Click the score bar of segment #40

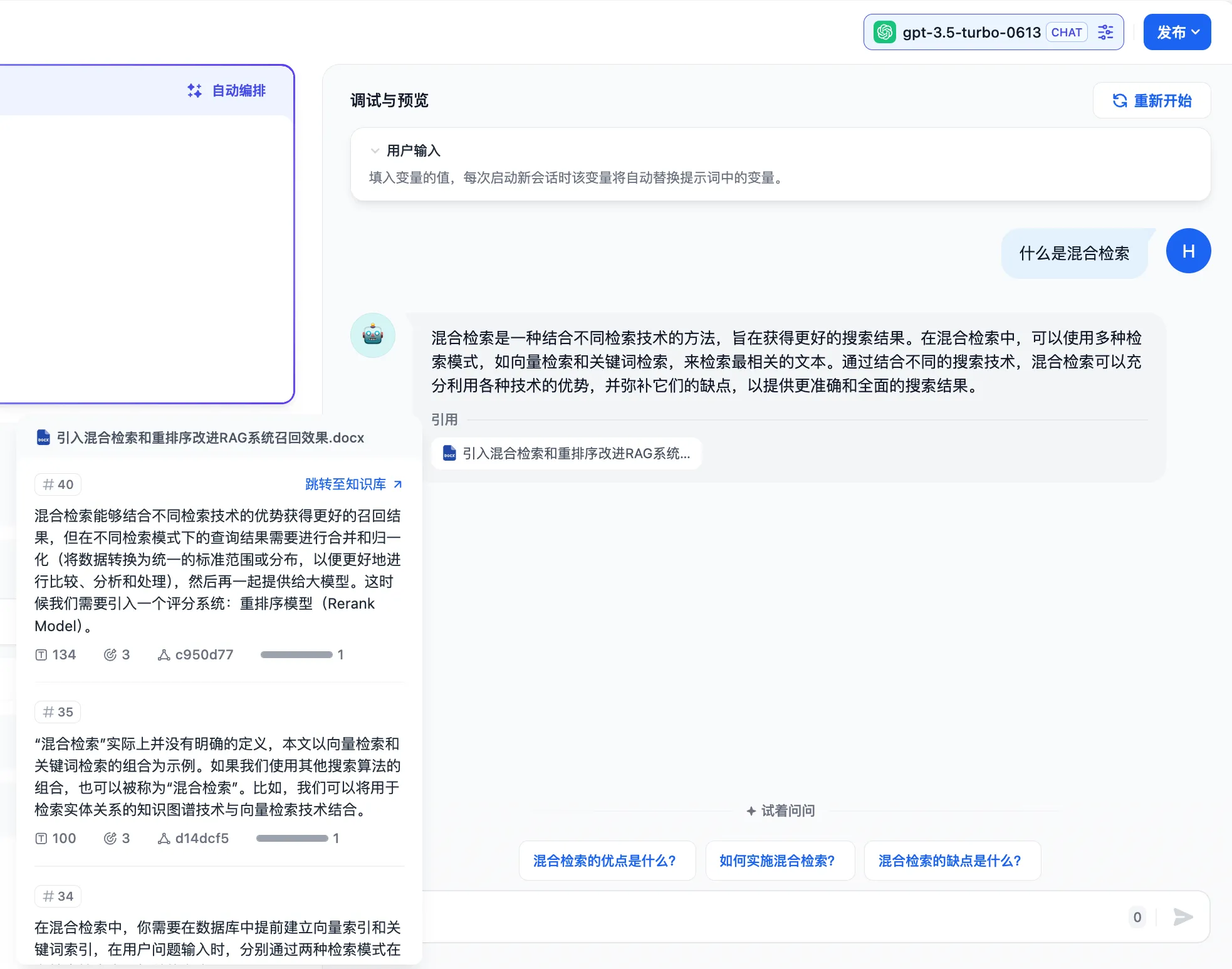296,655
